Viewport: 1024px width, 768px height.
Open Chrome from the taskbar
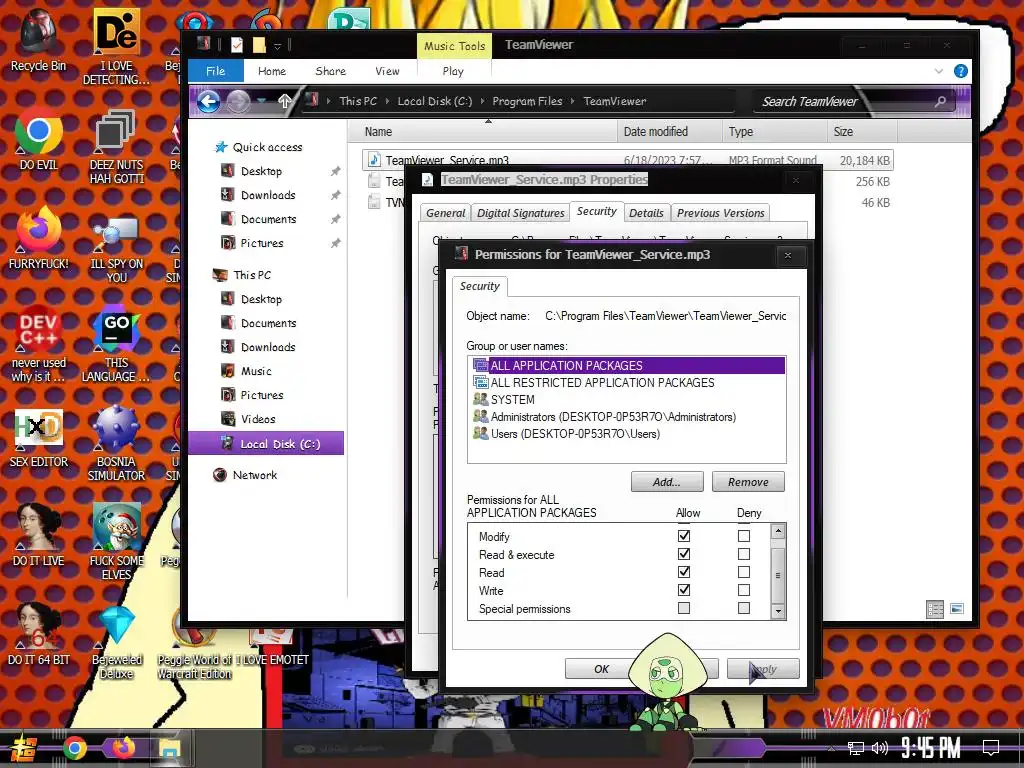[74, 748]
